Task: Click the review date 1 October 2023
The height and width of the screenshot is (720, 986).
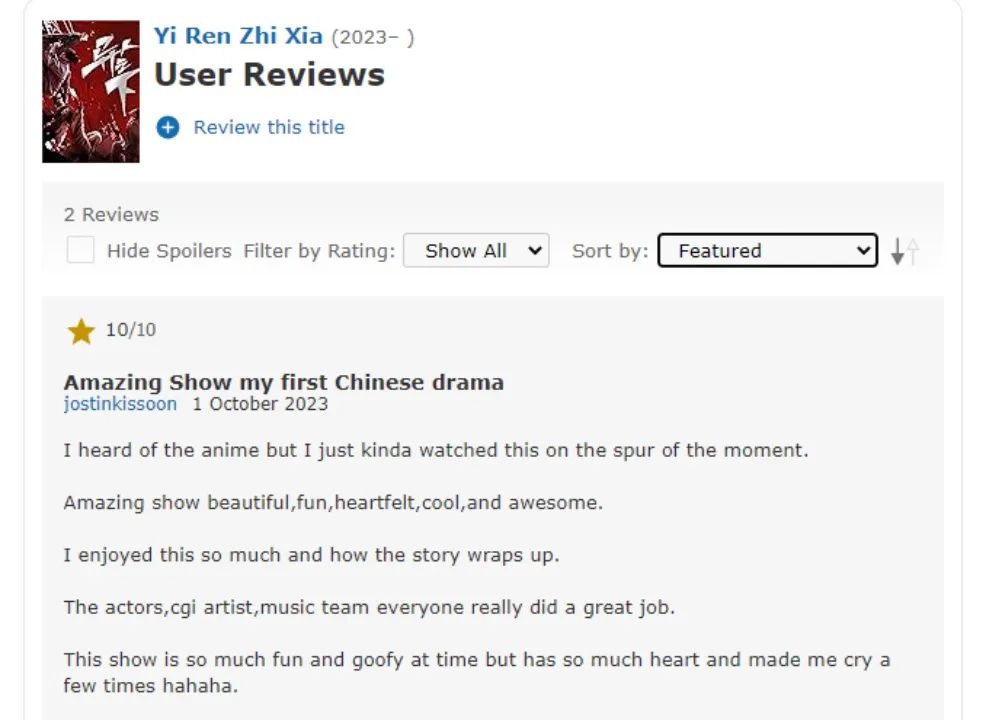Action: (260, 404)
